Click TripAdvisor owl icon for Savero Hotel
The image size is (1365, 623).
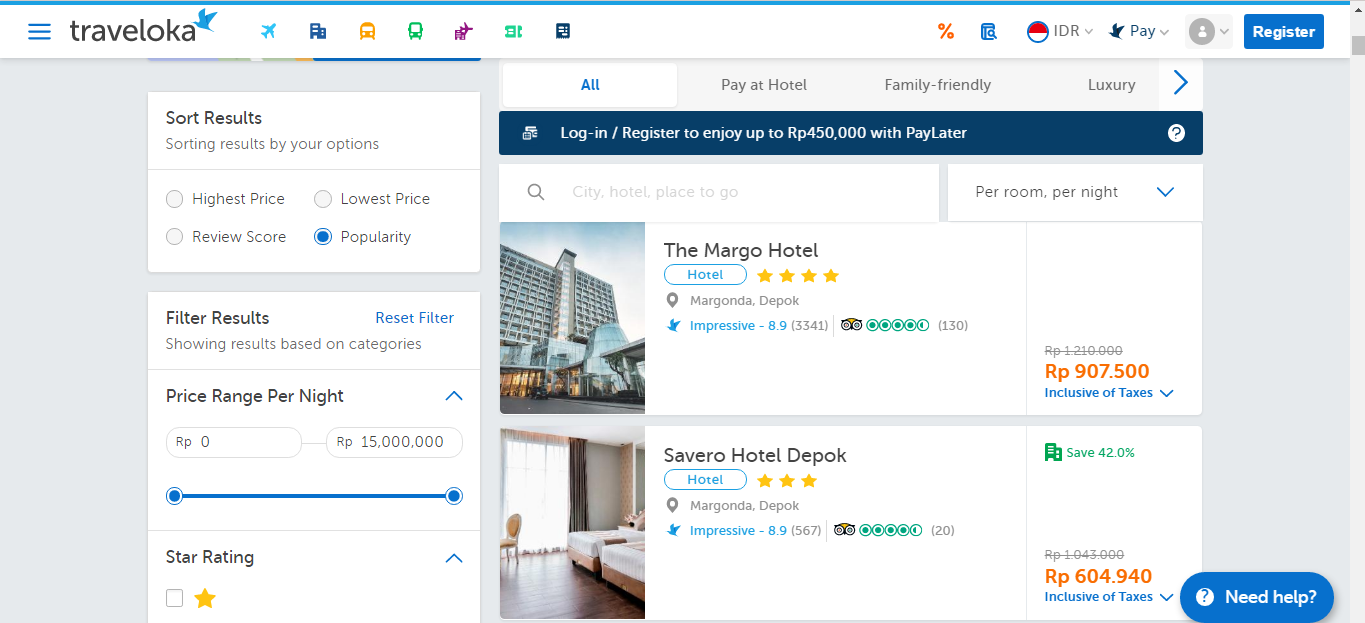click(845, 530)
